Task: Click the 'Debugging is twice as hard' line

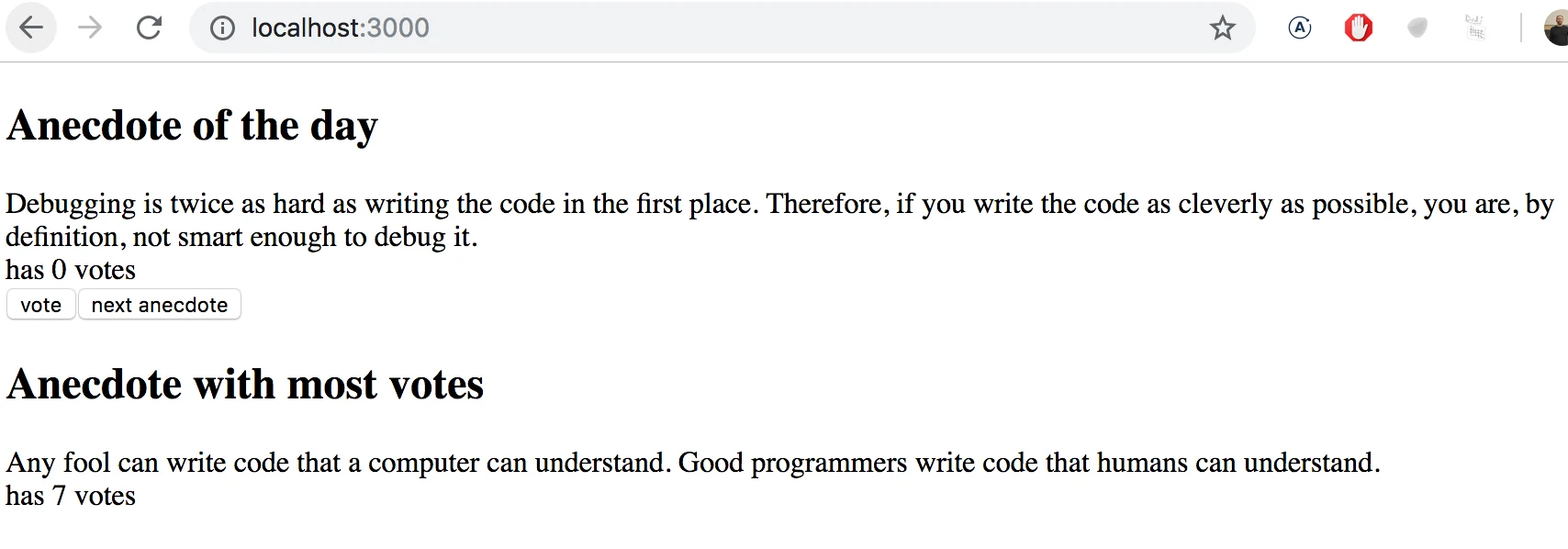Action: coord(779,204)
